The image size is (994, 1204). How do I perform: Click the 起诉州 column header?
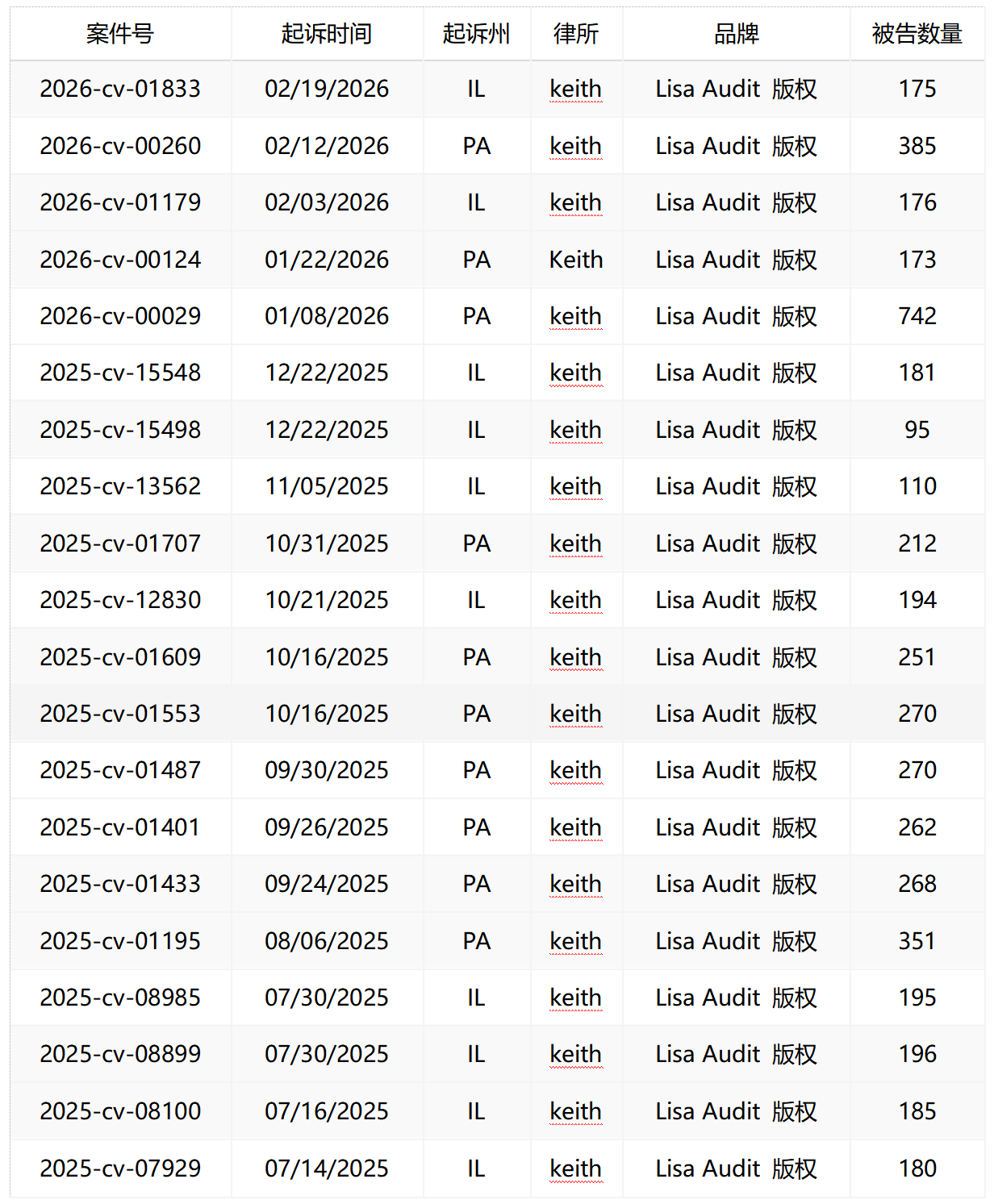point(476,34)
